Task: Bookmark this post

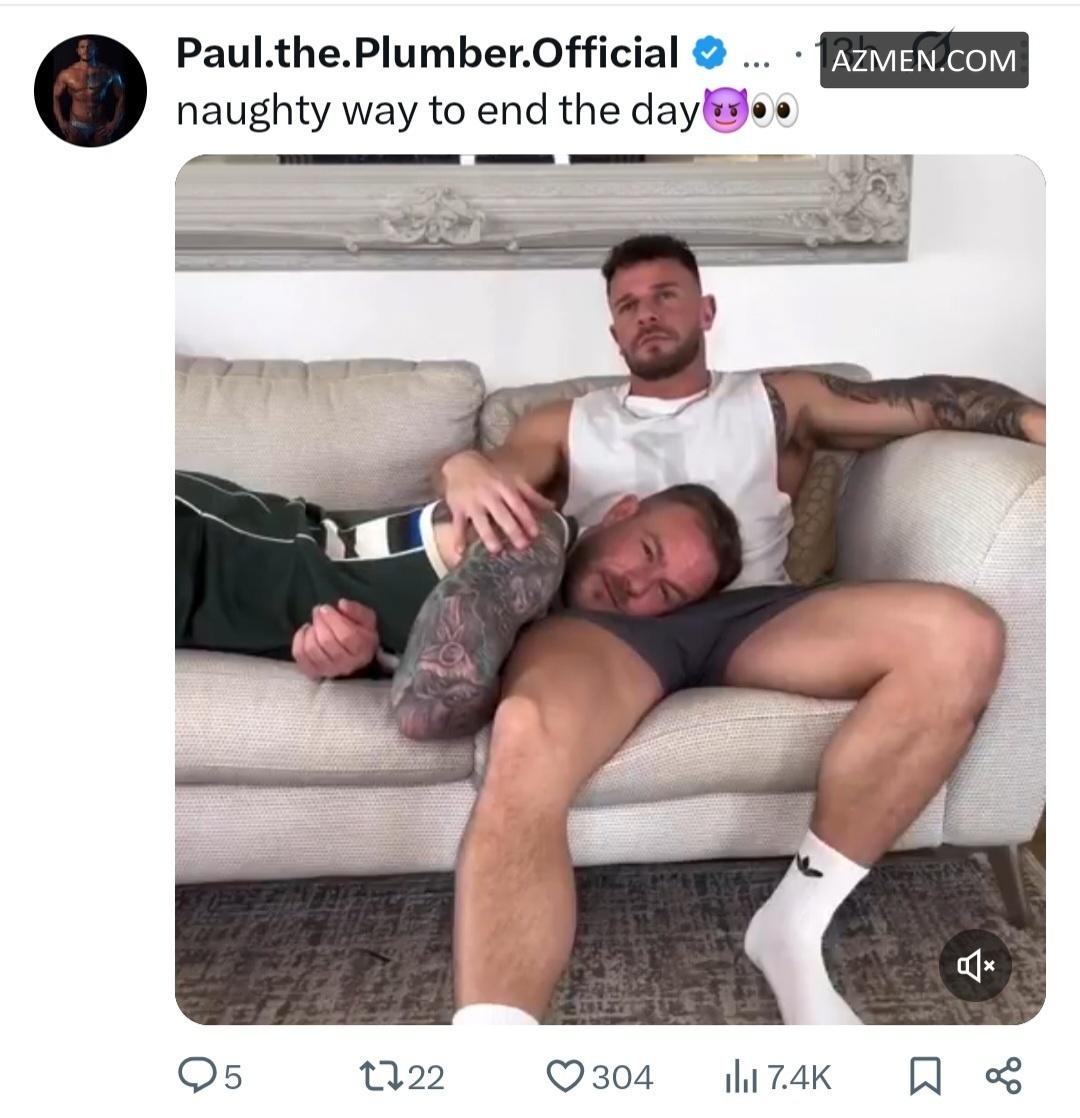Action: point(925,1076)
